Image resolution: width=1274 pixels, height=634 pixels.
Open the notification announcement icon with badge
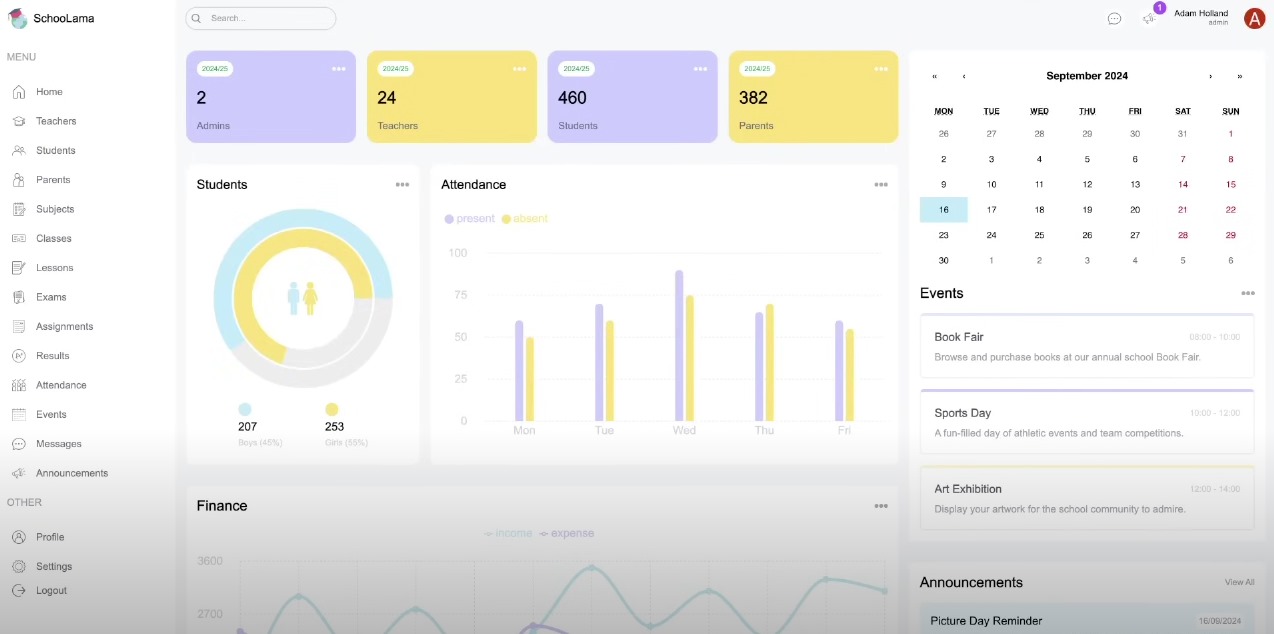[1150, 18]
